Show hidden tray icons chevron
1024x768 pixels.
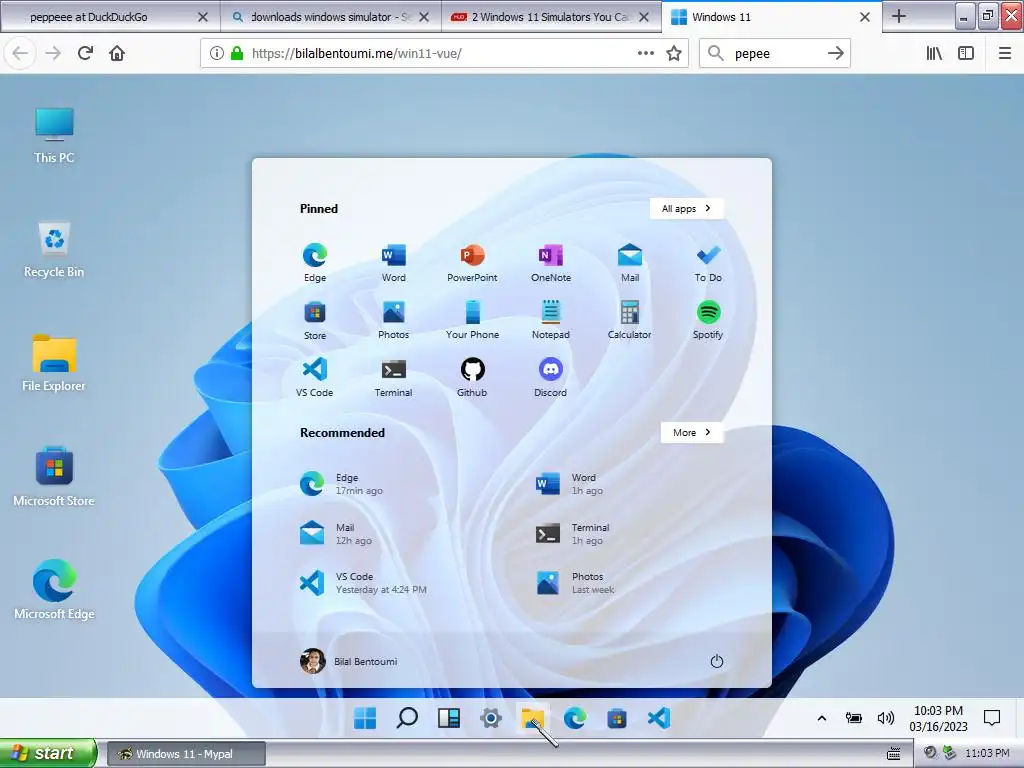tap(822, 718)
